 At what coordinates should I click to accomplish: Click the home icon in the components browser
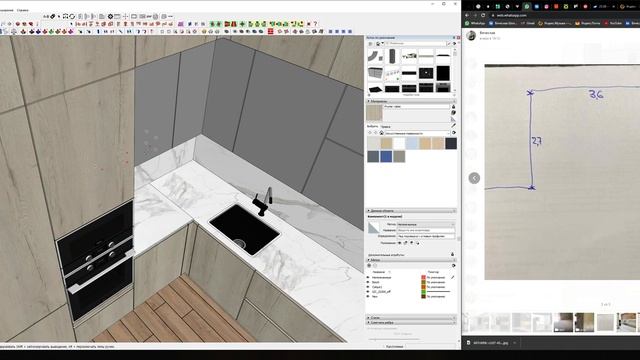[x=378, y=44]
